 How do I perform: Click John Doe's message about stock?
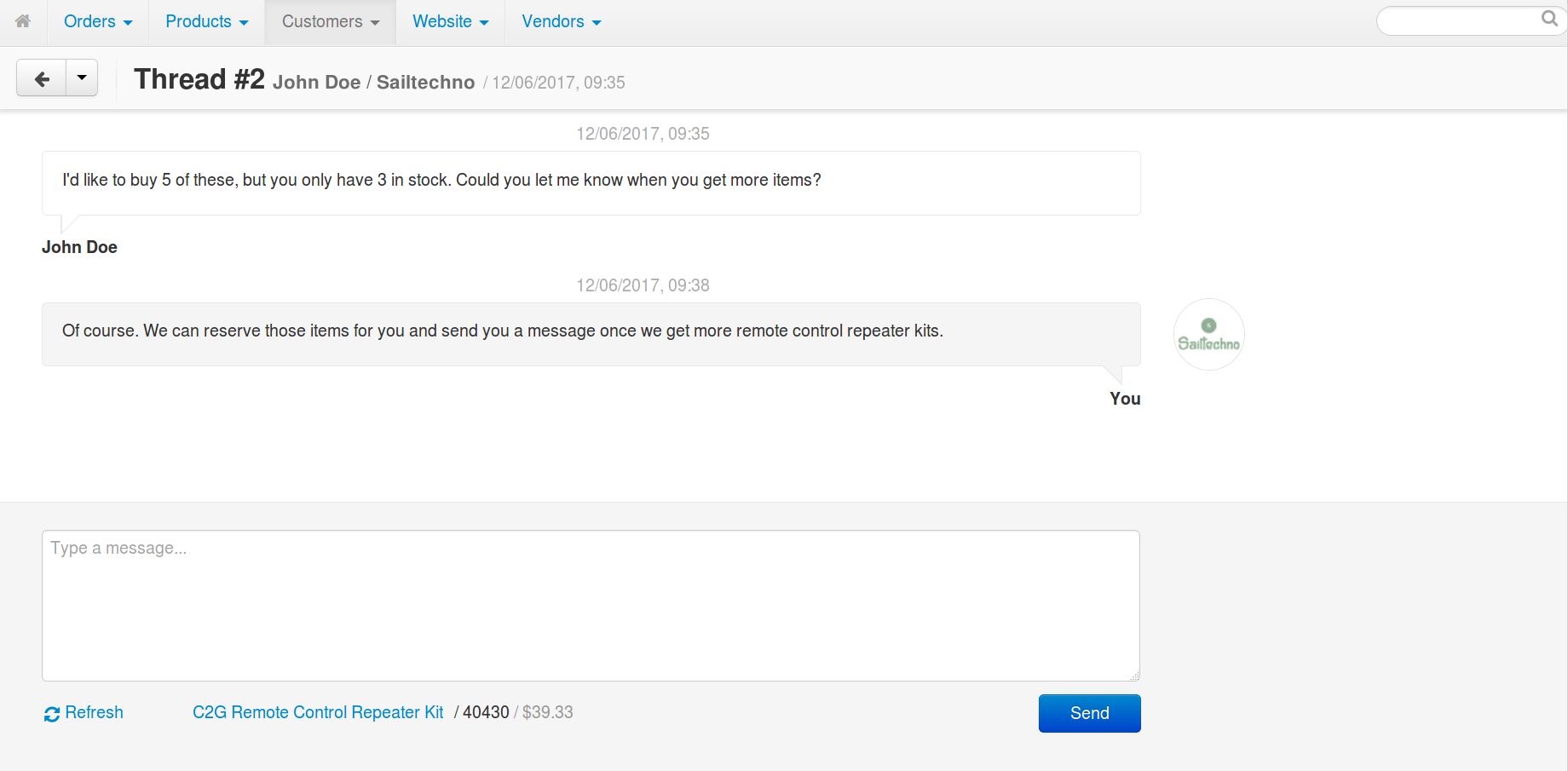pyautogui.click(x=591, y=183)
